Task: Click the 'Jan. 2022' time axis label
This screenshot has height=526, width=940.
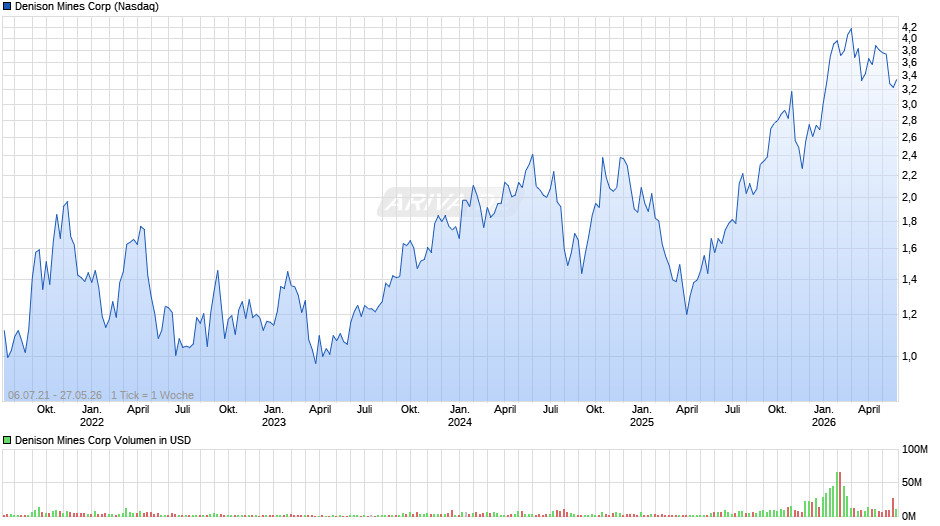Action: tap(92, 416)
